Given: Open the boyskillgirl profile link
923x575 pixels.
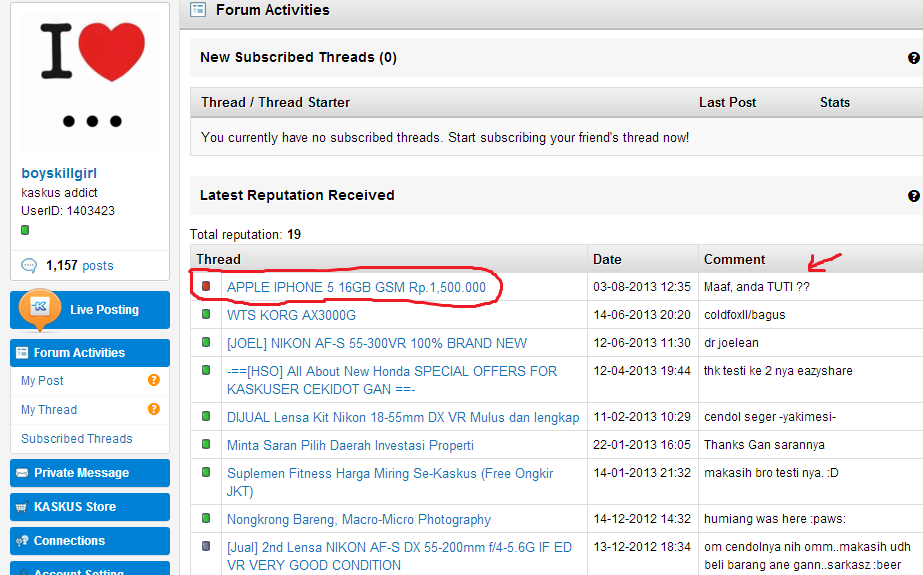Looking at the screenshot, I should 59,173.
